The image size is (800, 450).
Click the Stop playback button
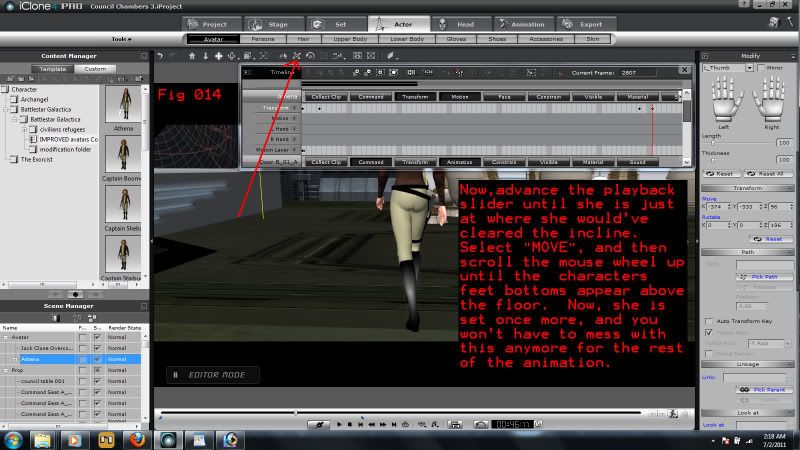[x=350, y=424]
